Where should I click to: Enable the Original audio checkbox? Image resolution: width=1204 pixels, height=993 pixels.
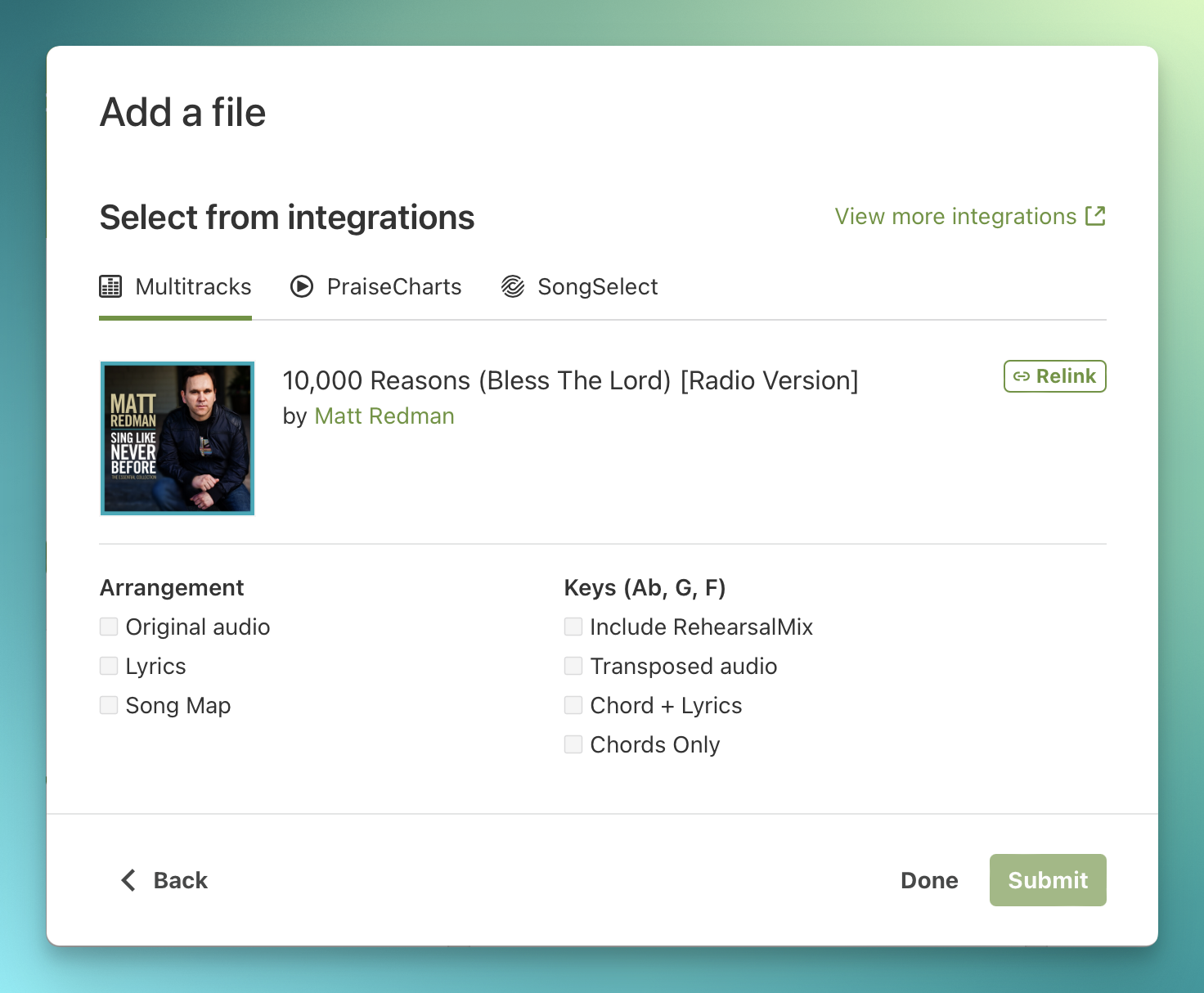pyautogui.click(x=109, y=627)
